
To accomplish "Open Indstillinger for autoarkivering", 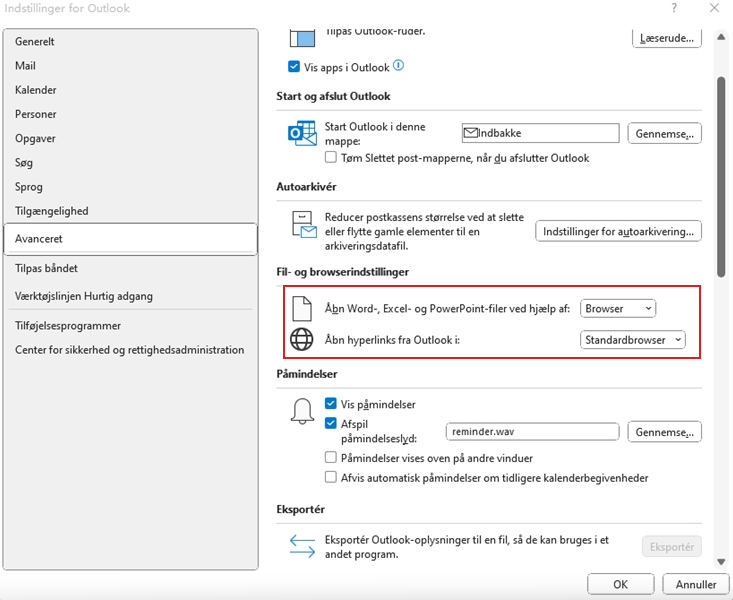I will [x=618, y=231].
